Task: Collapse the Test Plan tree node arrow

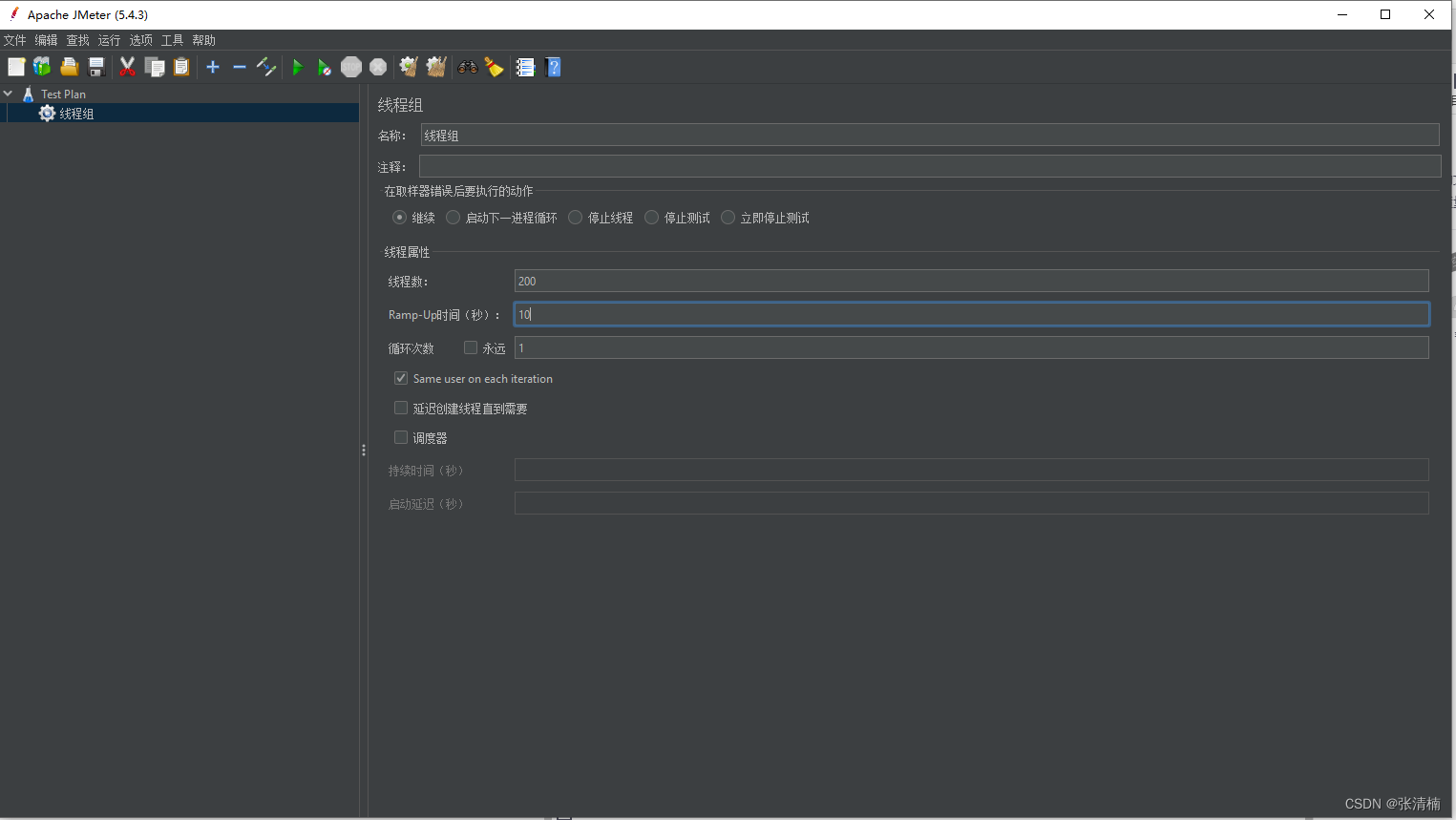Action: 8,94
